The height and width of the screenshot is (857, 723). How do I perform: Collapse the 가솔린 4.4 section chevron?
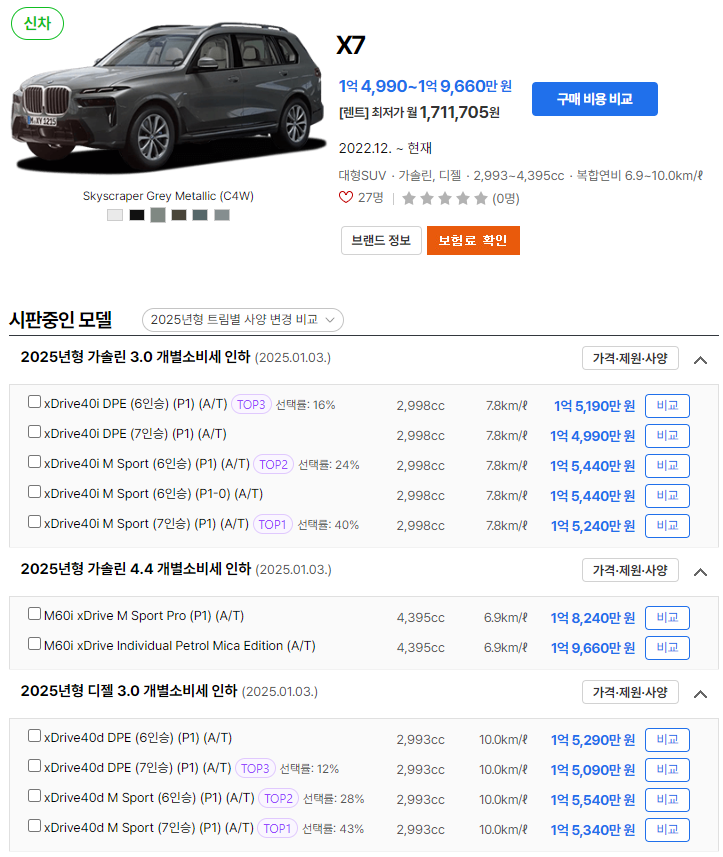coord(700,572)
